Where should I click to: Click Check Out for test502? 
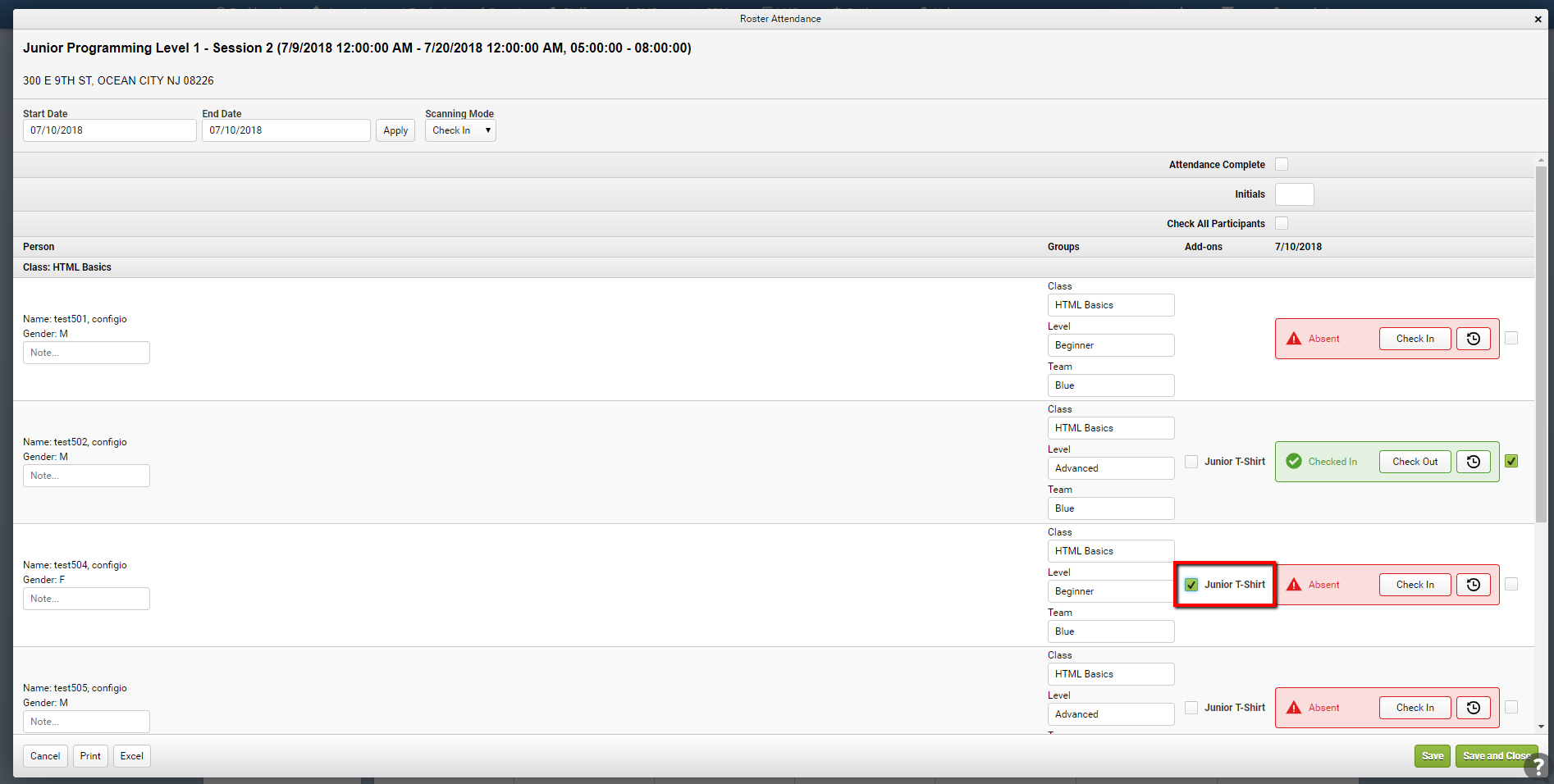pos(1415,462)
